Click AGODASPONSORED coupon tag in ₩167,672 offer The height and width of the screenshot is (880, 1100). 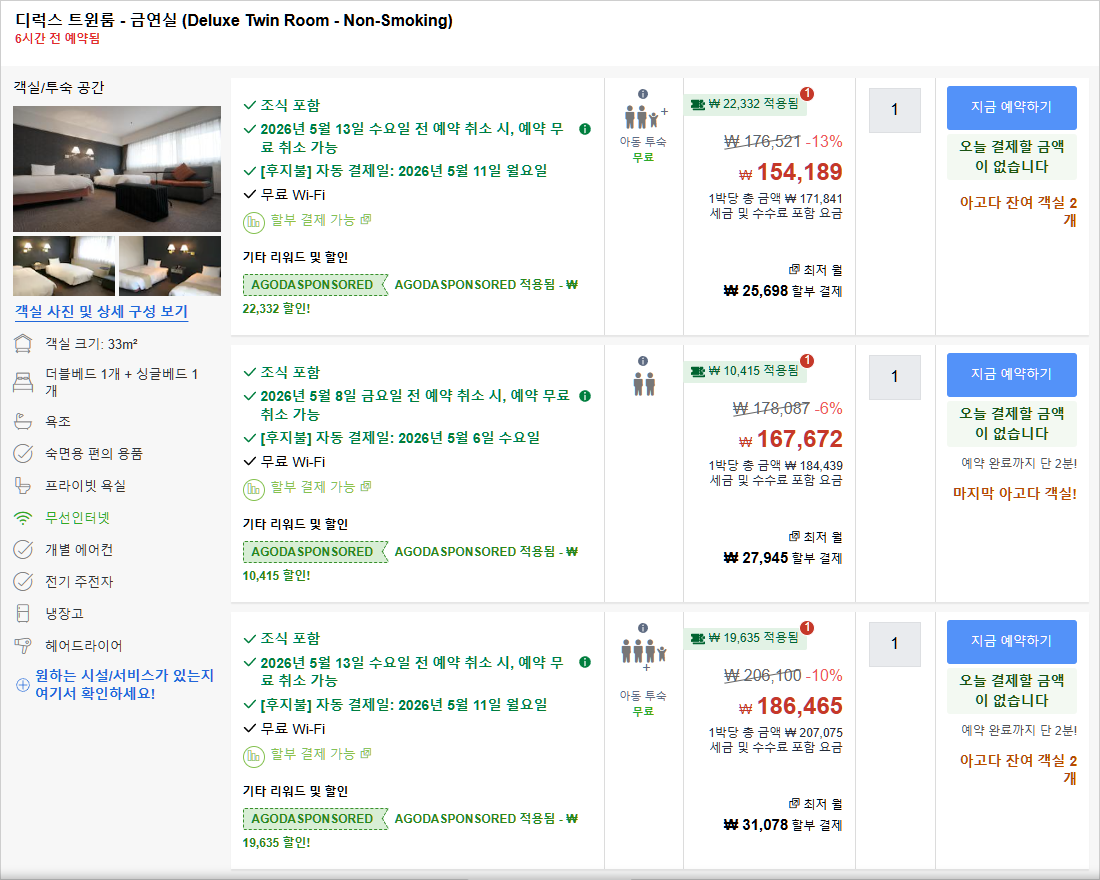click(314, 552)
